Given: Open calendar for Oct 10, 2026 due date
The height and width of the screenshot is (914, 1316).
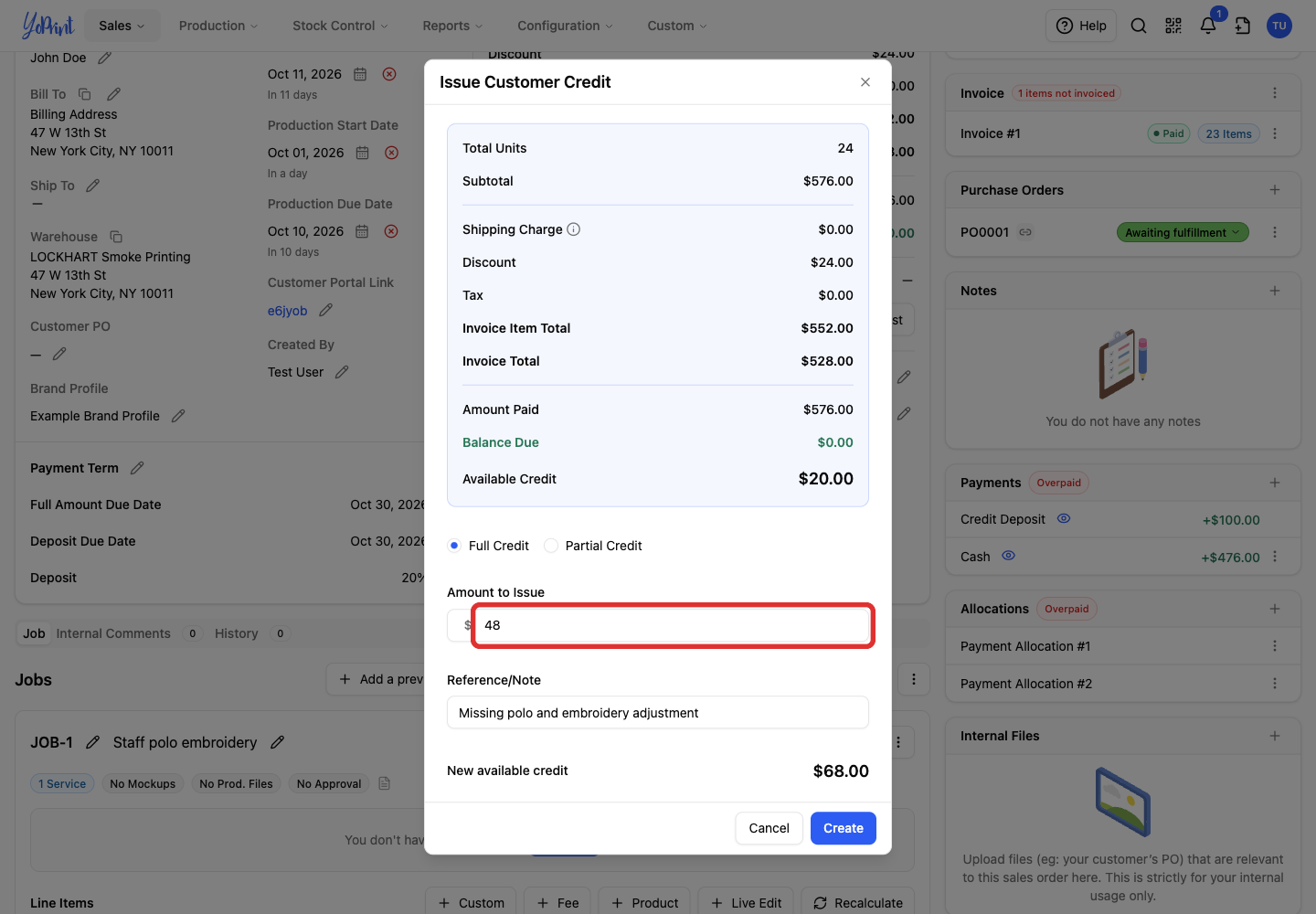Looking at the screenshot, I should pos(362,231).
